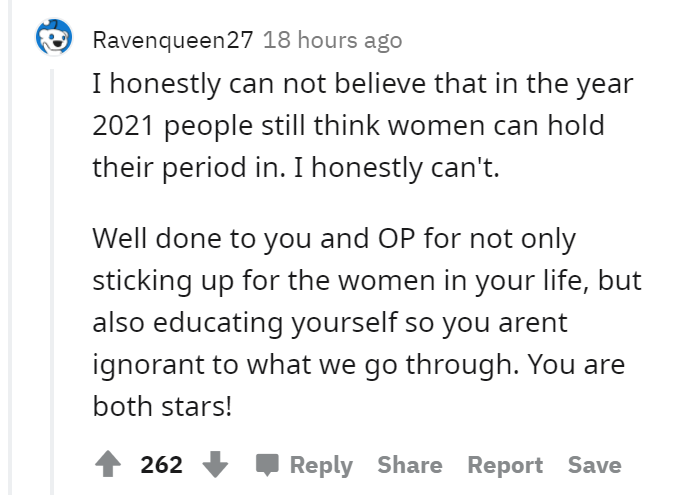Image resolution: width=684 pixels, height=495 pixels.
Task: Click the 262 vote score
Action: point(161,465)
